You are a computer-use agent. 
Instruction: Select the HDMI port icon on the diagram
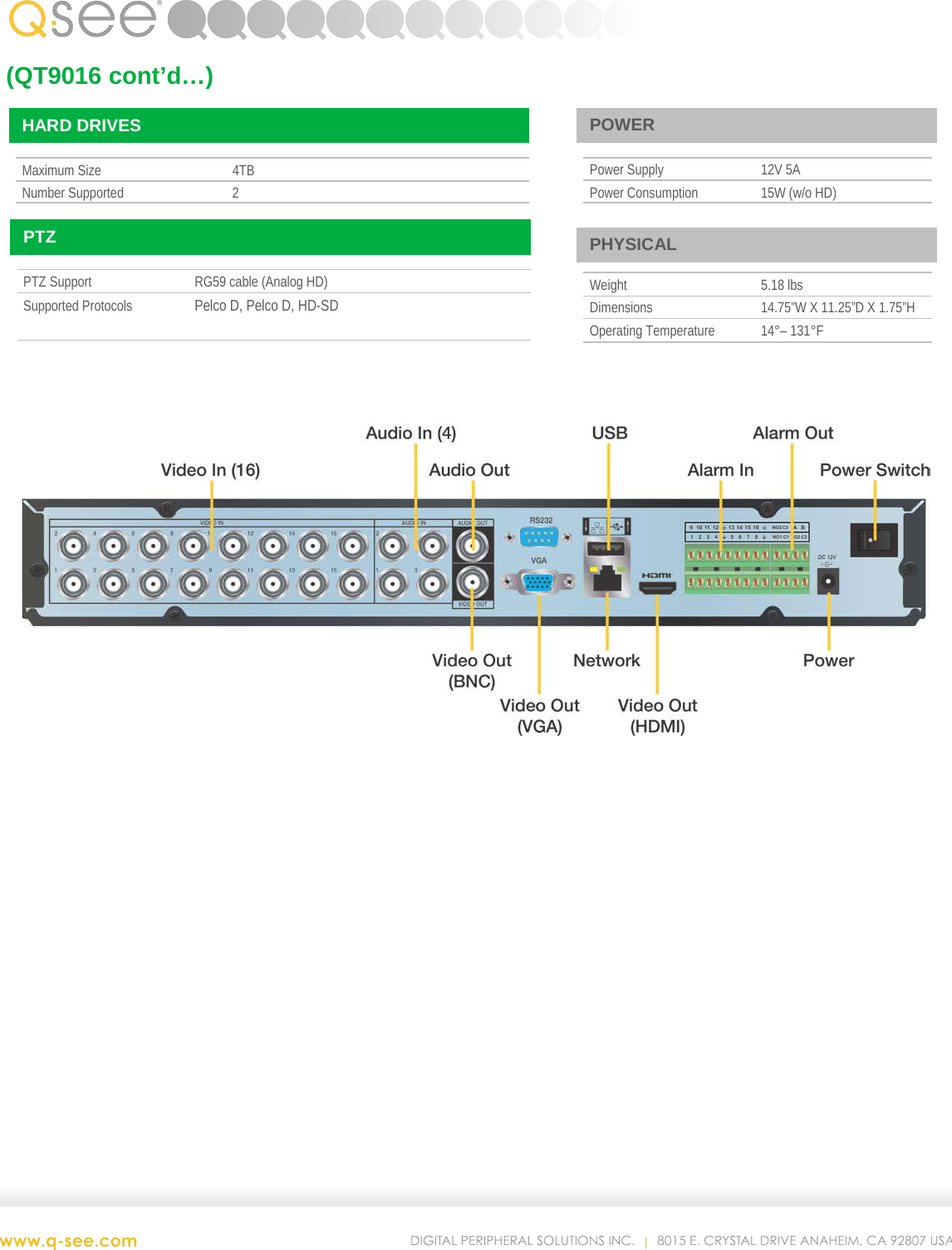[659, 590]
